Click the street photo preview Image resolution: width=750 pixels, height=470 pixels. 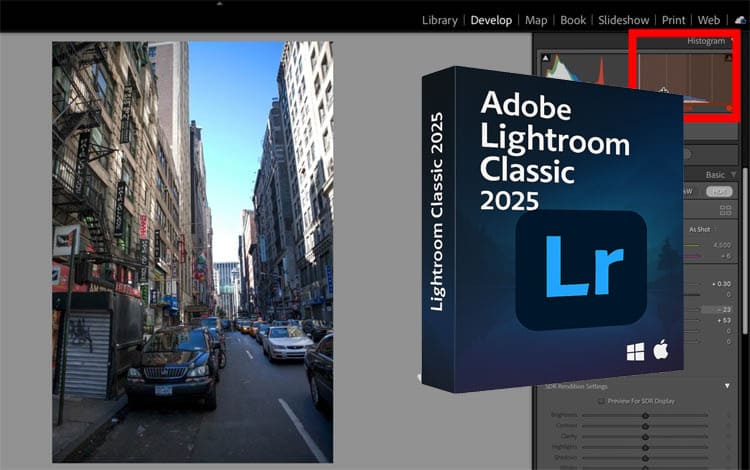(192, 251)
